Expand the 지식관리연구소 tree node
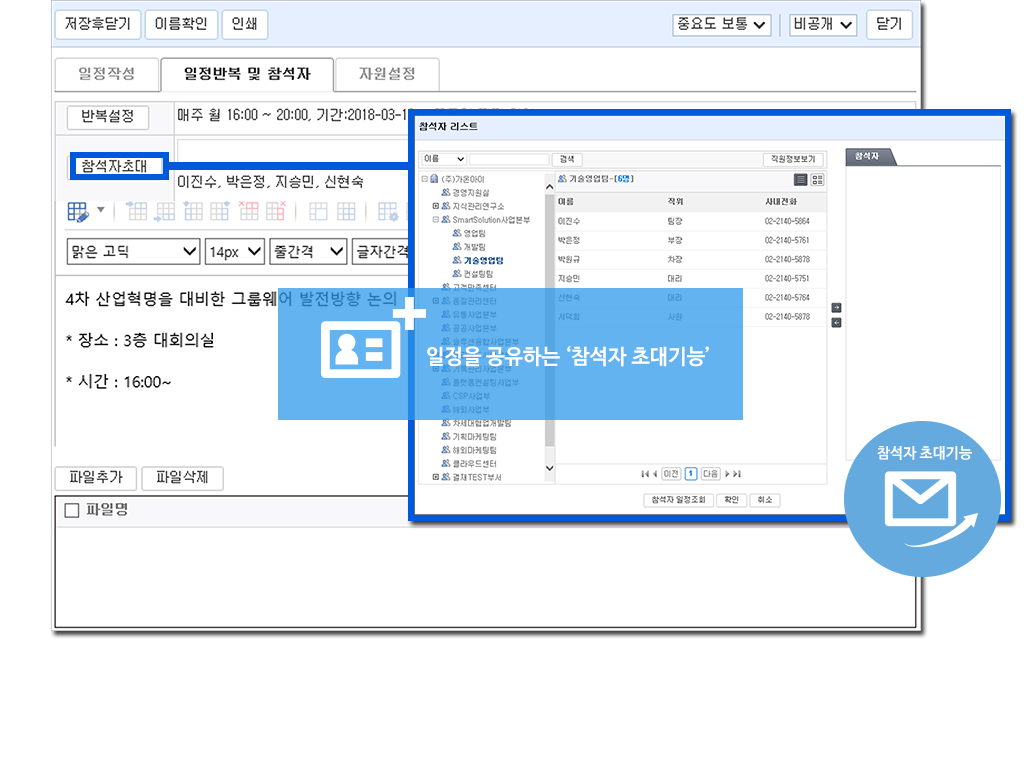1024x771 pixels. click(x=436, y=206)
